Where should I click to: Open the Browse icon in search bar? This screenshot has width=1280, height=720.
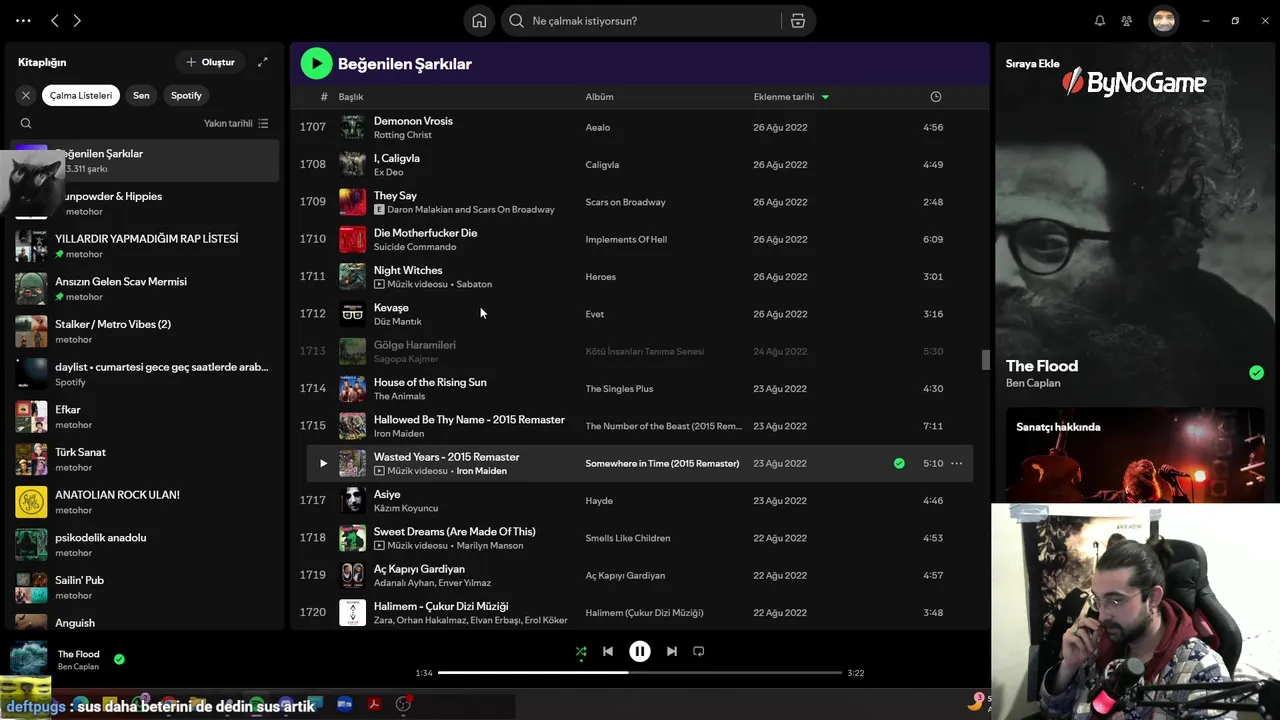point(798,20)
